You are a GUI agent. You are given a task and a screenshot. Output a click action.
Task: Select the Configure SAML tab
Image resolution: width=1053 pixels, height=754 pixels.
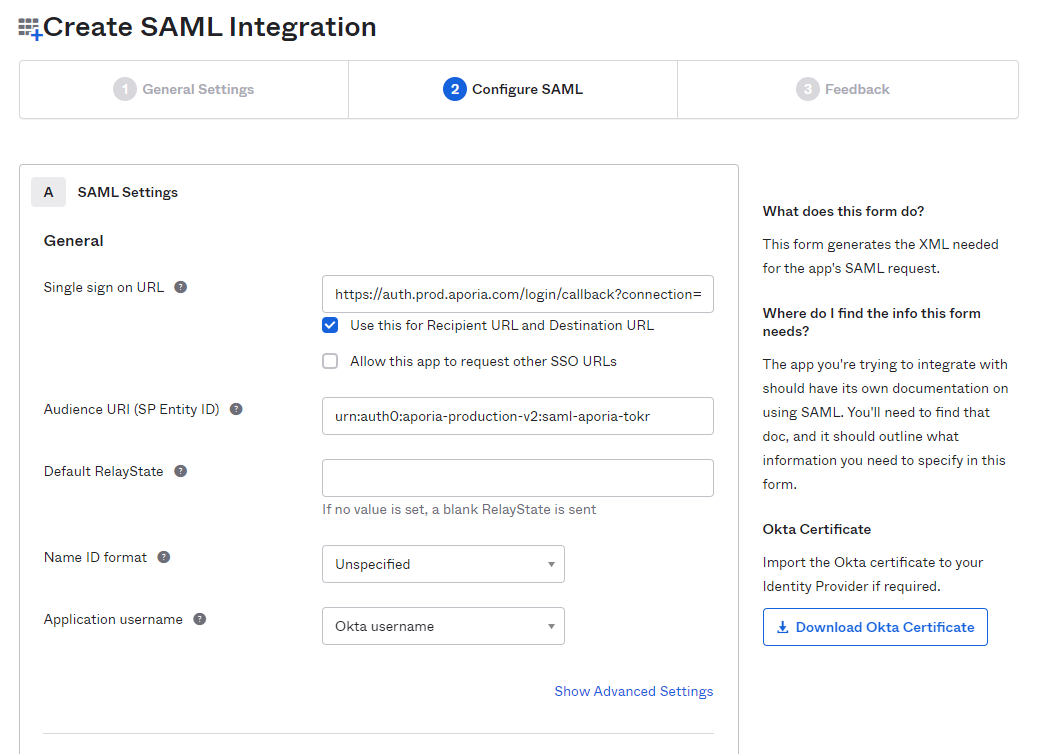click(x=514, y=89)
